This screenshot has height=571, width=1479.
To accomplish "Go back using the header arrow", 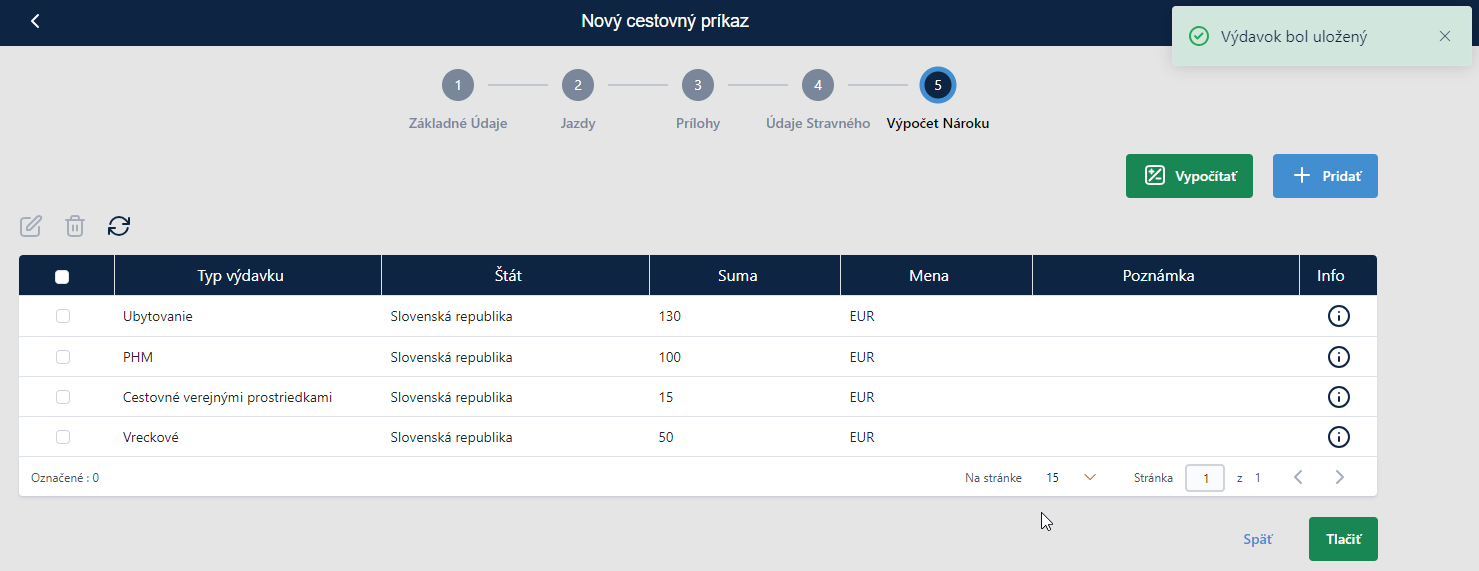I will pos(35,21).
